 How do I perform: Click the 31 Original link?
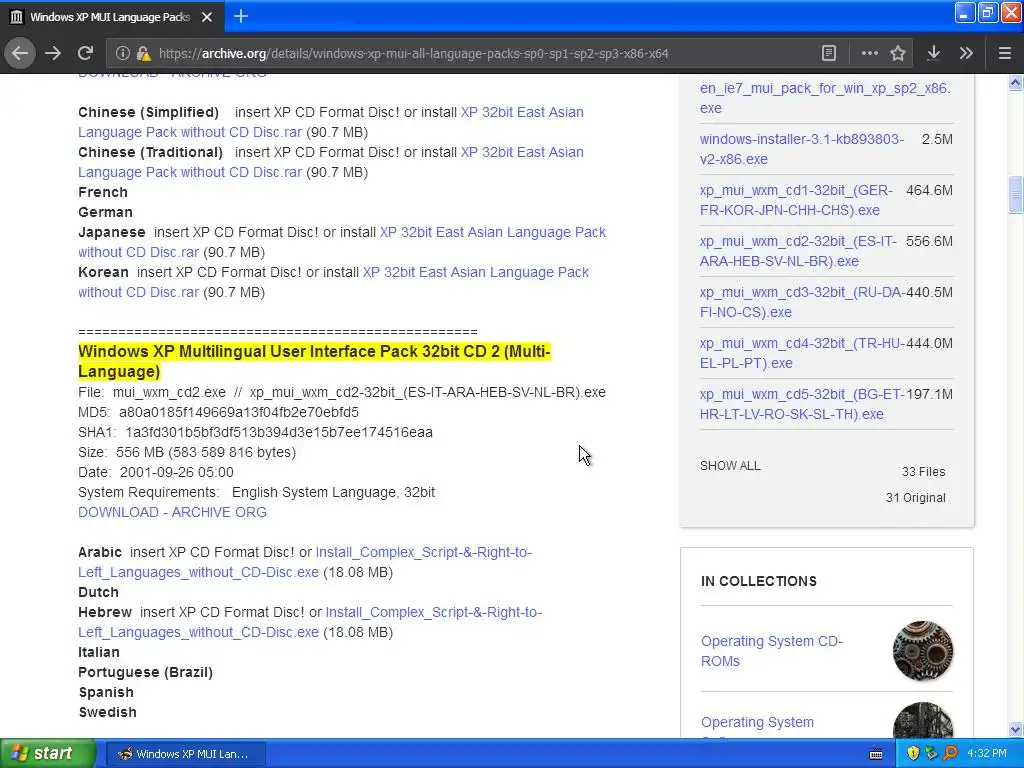click(915, 498)
